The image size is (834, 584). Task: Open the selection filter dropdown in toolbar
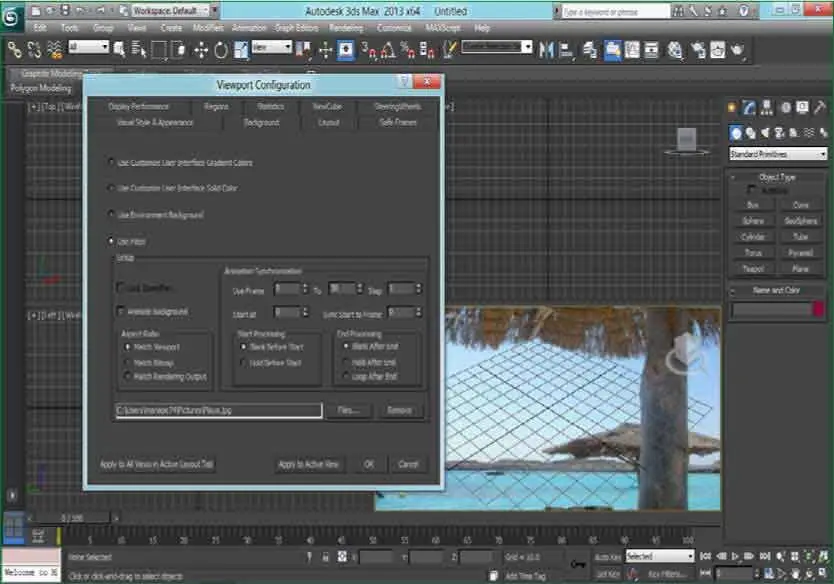point(88,47)
